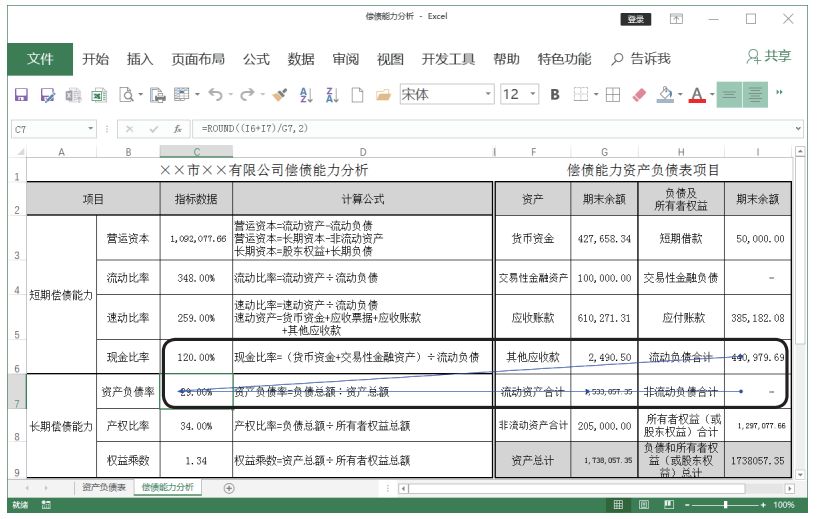Open Name Box dropdown showing C7
The width and height of the screenshot is (817, 519).
click(91, 128)
